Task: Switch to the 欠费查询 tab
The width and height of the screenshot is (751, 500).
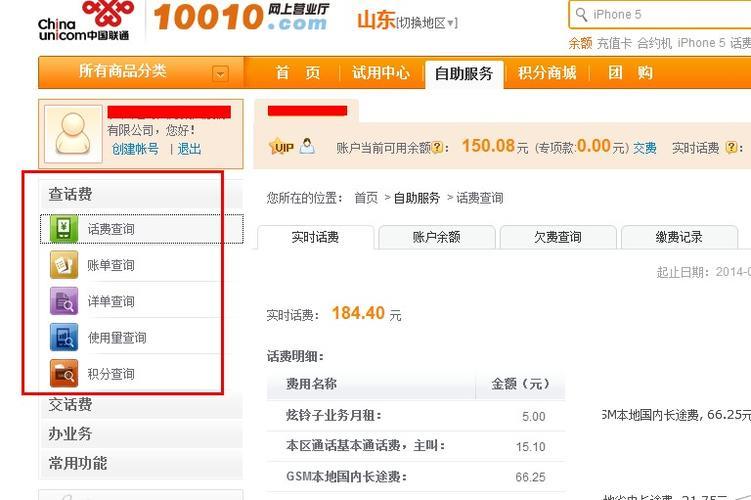Action: (x=558, y=237)
